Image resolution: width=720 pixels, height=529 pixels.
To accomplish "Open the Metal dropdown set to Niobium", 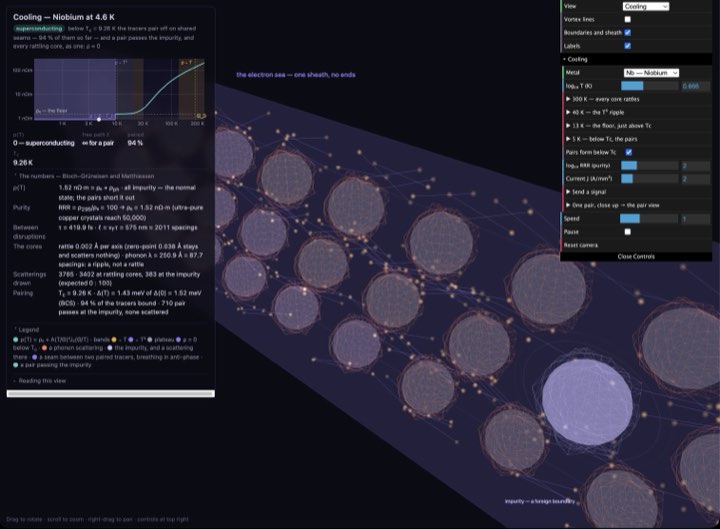I will (x=651, y=73).
